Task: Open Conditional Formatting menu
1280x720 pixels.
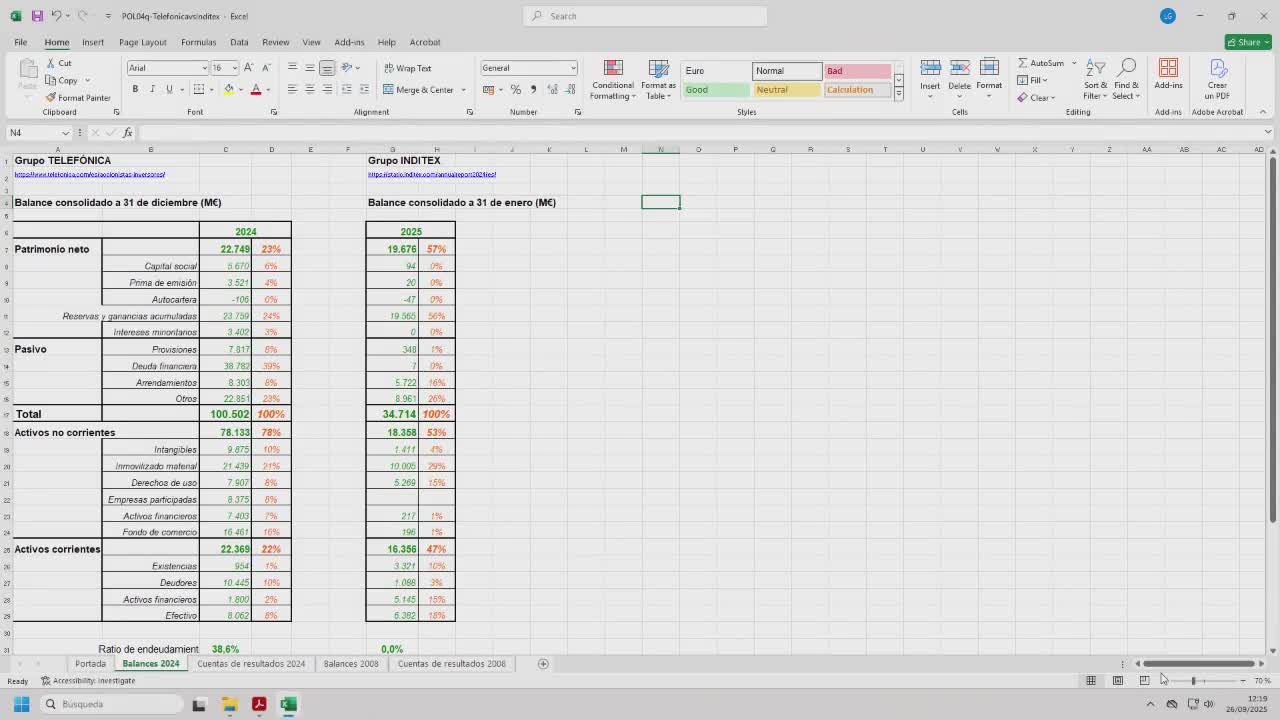Action: click(613, 78)
